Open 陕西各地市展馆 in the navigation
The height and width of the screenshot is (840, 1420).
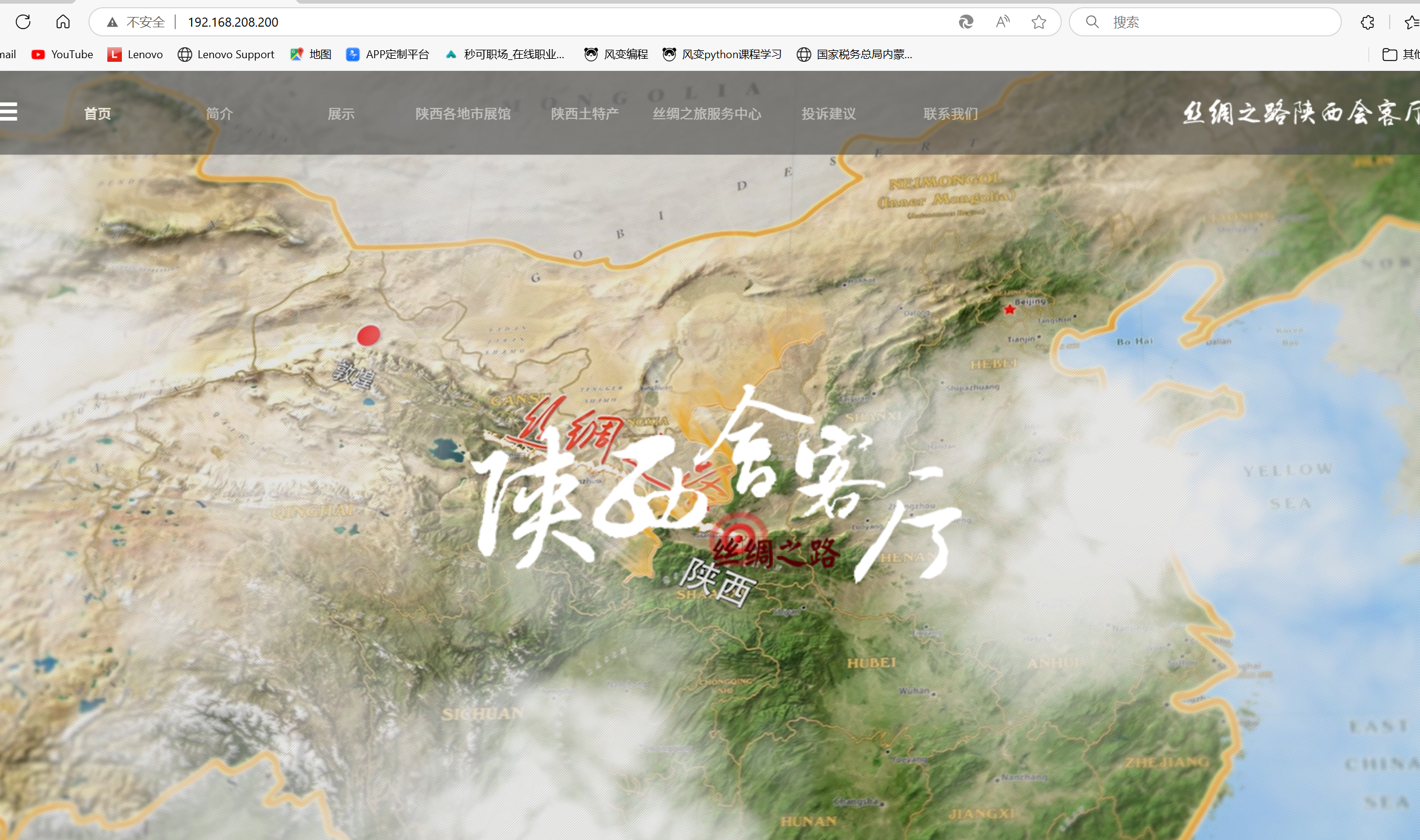click(463, 114)
